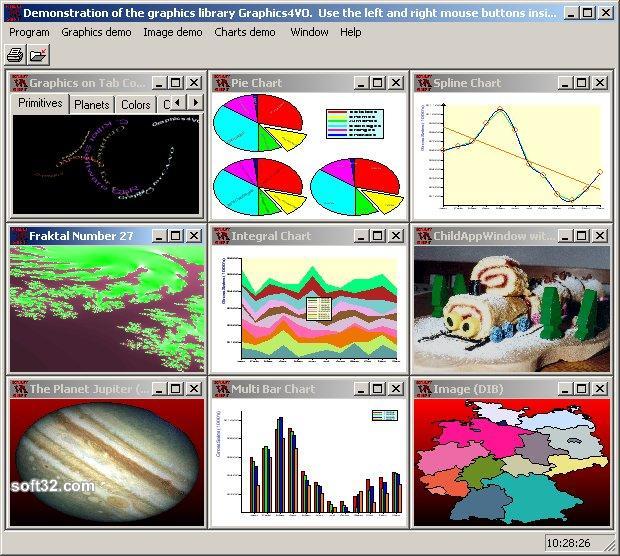
Task: Switch to the Colors tab
Action: tap(136, 105)
